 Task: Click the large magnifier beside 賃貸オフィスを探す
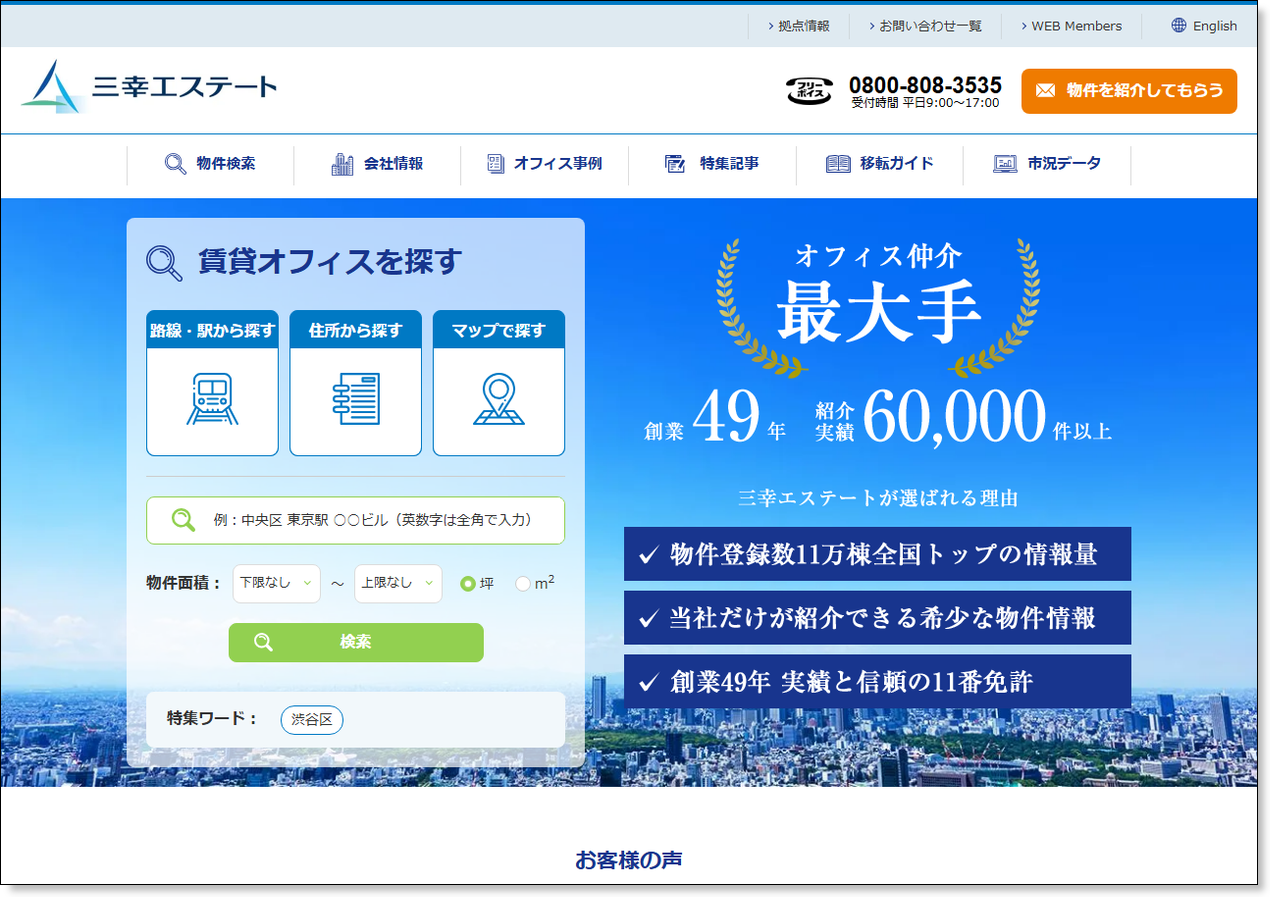click(x=165, y=263)
